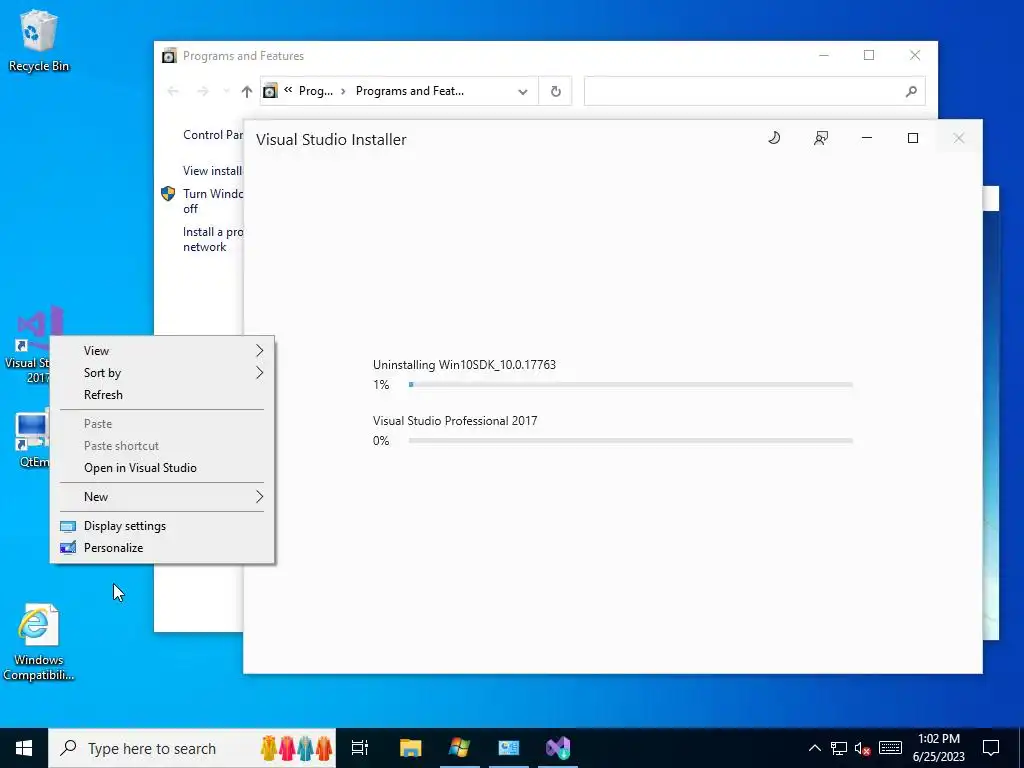The image size is (1024, 768).
Task: Switch to Visual Studio Installer taskbar icon
Action: (558, 748)
